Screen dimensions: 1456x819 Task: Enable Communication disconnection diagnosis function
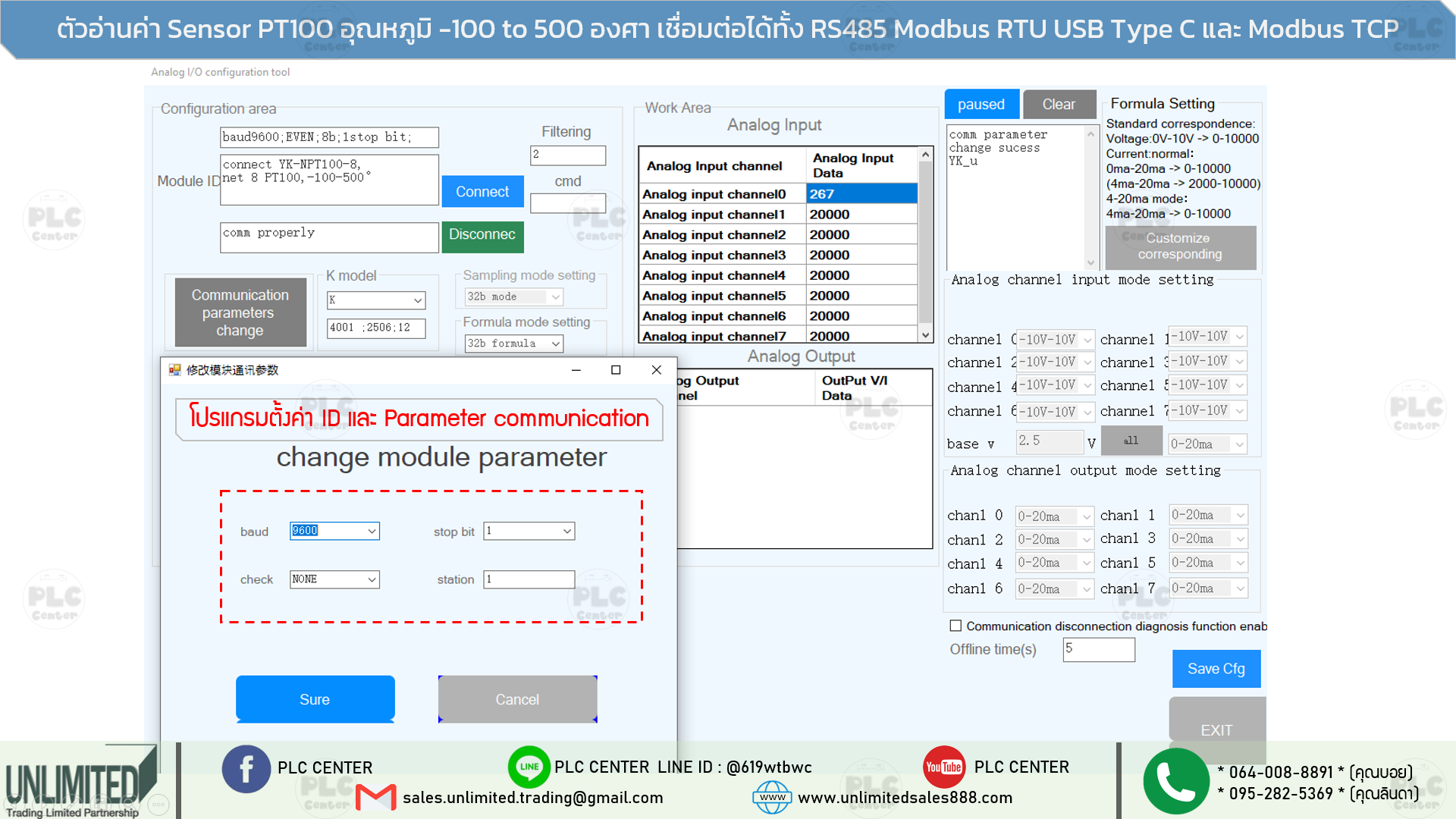point(956,625)
